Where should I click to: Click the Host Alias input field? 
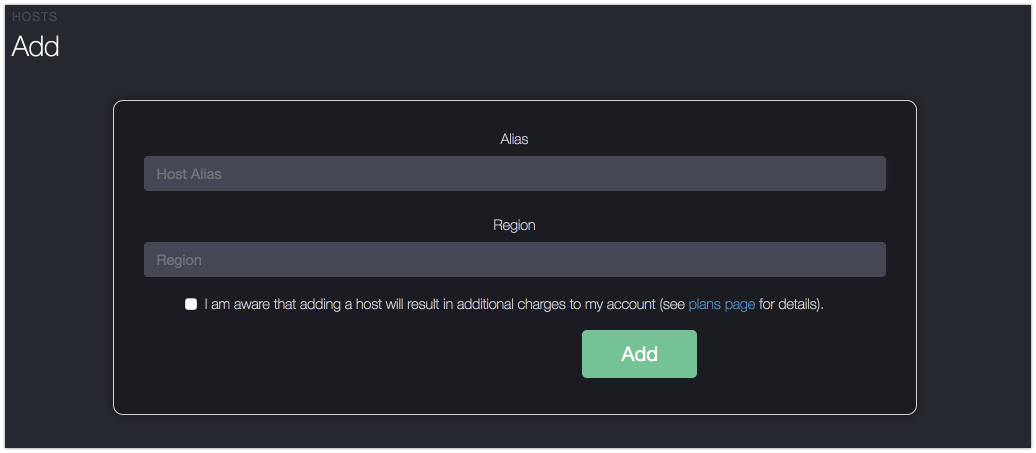(x=515, y=174)
